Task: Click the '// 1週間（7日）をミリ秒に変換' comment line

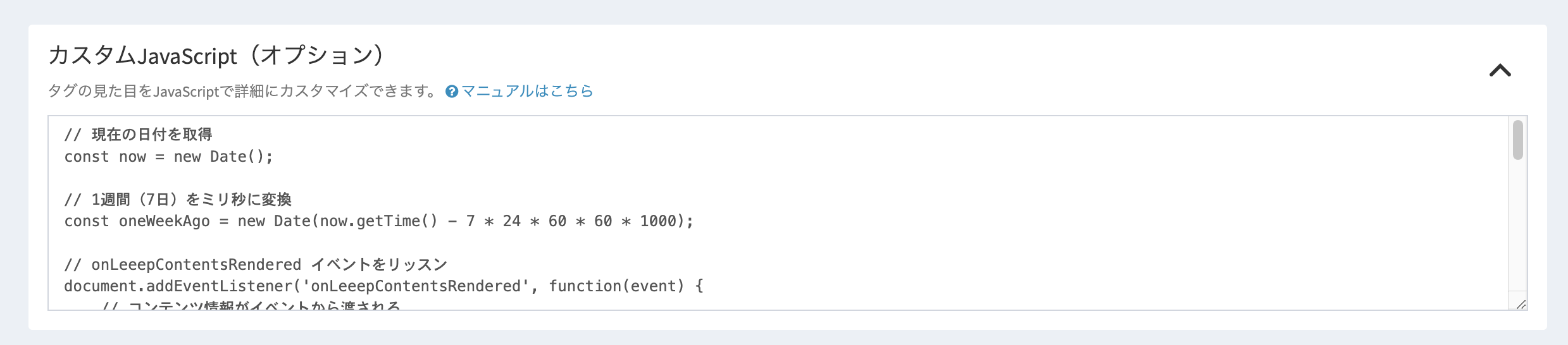Action: coord(178,200)
